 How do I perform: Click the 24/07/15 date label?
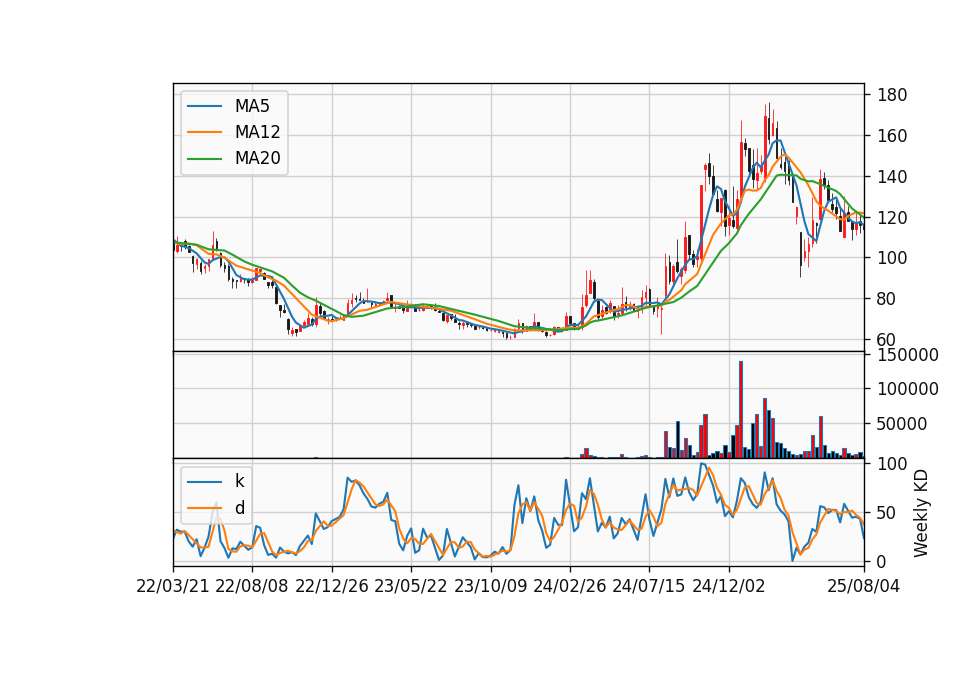click(x=649, y=586)
